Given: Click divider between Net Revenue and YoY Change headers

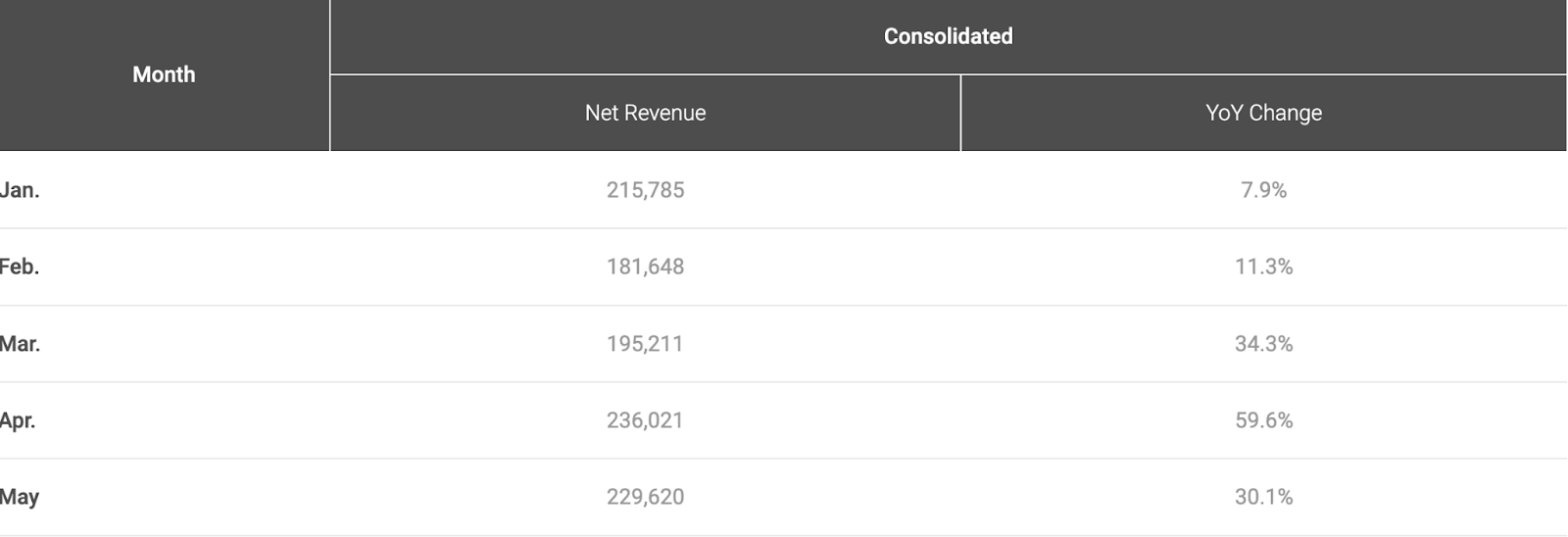Looking at the screenshot, I should tap(960, 113).
